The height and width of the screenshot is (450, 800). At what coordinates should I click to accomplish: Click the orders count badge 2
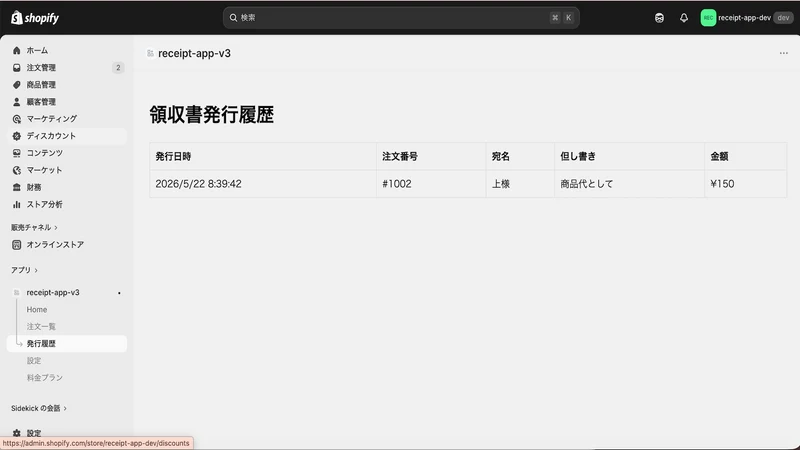click(118, 67)
